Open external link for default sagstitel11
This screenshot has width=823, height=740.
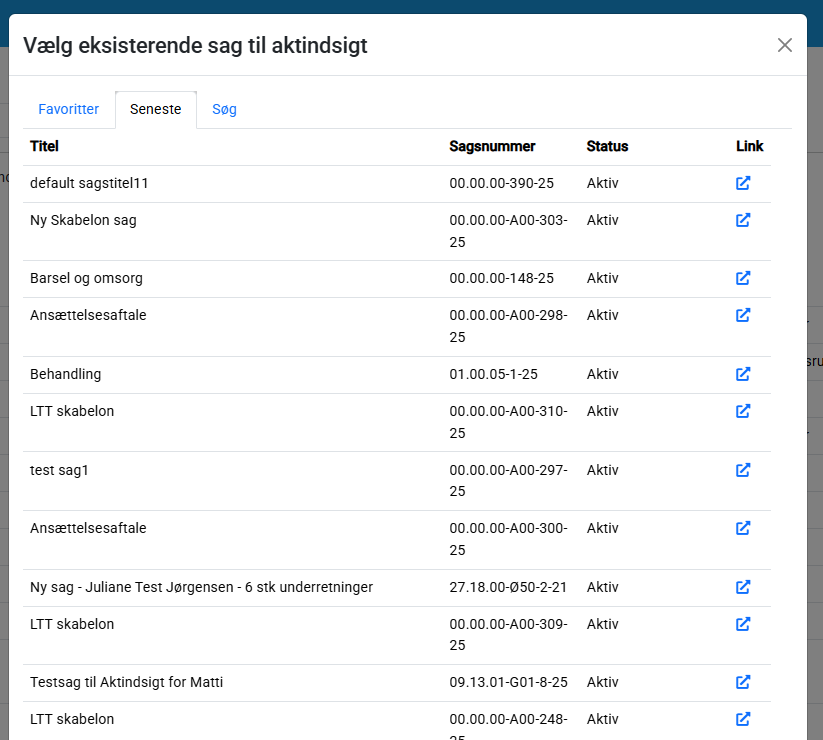(743, 183)
